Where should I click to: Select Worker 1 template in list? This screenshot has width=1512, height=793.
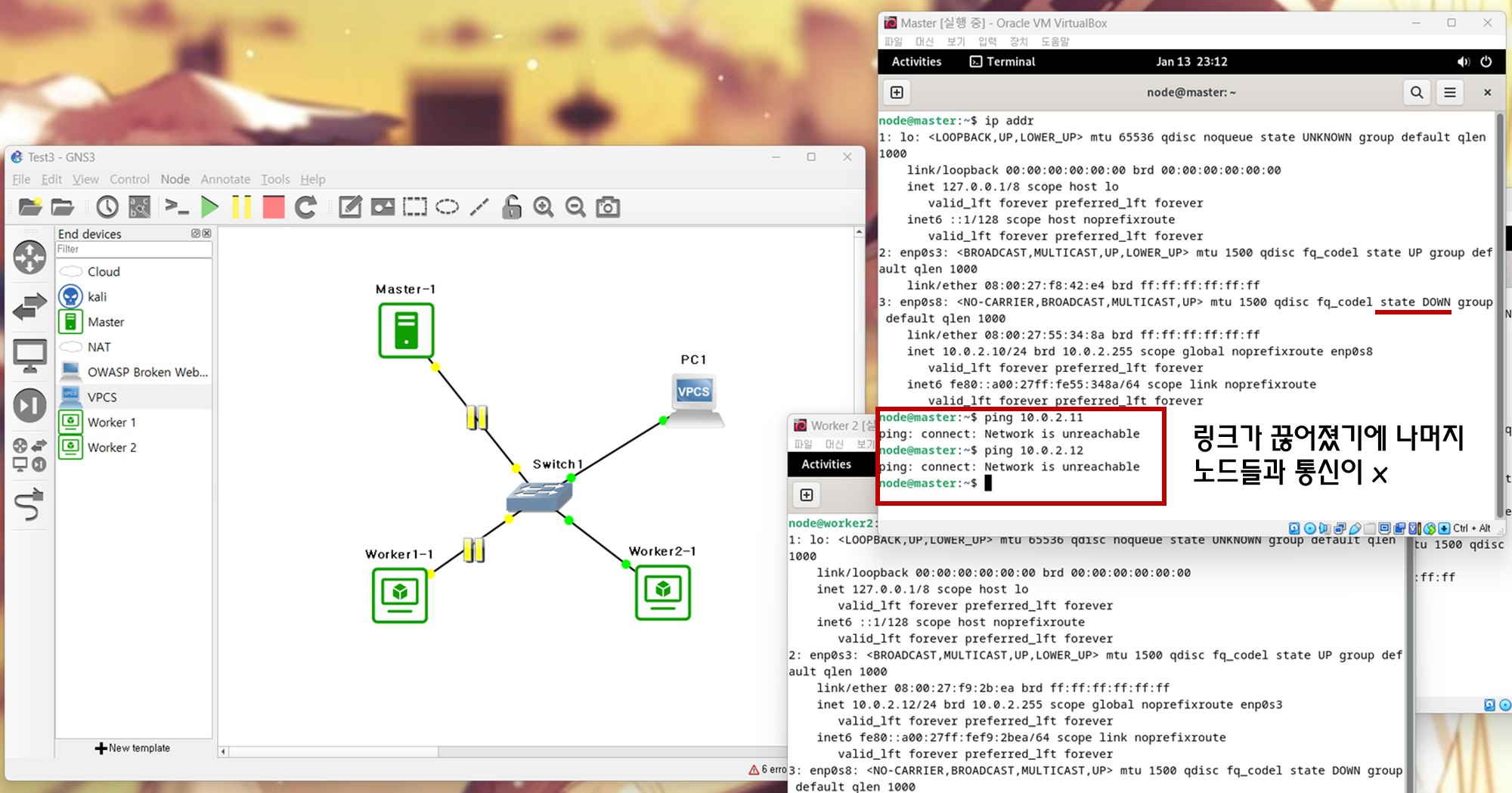134,422
